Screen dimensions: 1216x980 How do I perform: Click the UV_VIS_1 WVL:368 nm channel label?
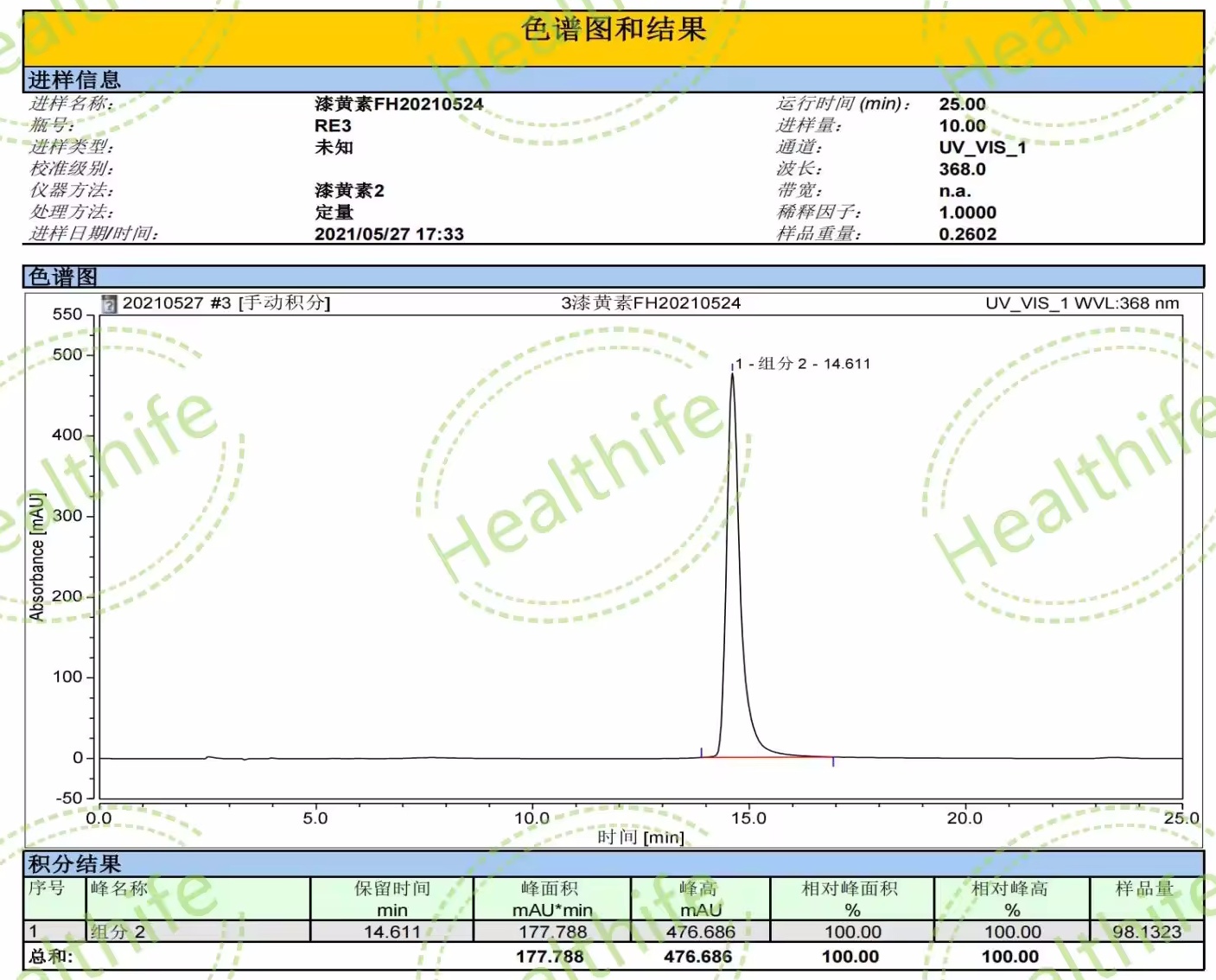[x=1081, y=303]
